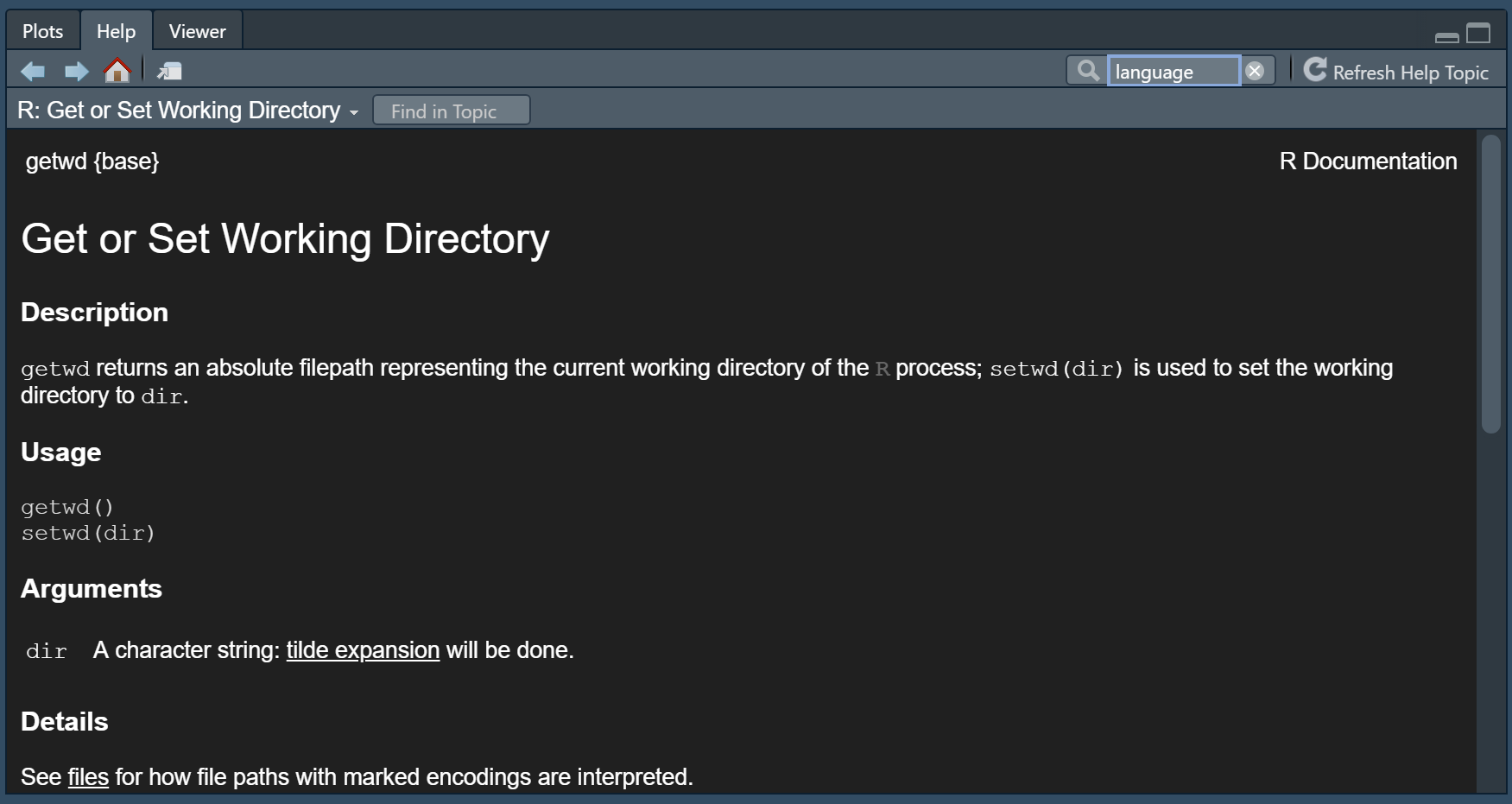Open the help home page
The height and width of the screenshot is (804, 1512).
click(117, 70)
